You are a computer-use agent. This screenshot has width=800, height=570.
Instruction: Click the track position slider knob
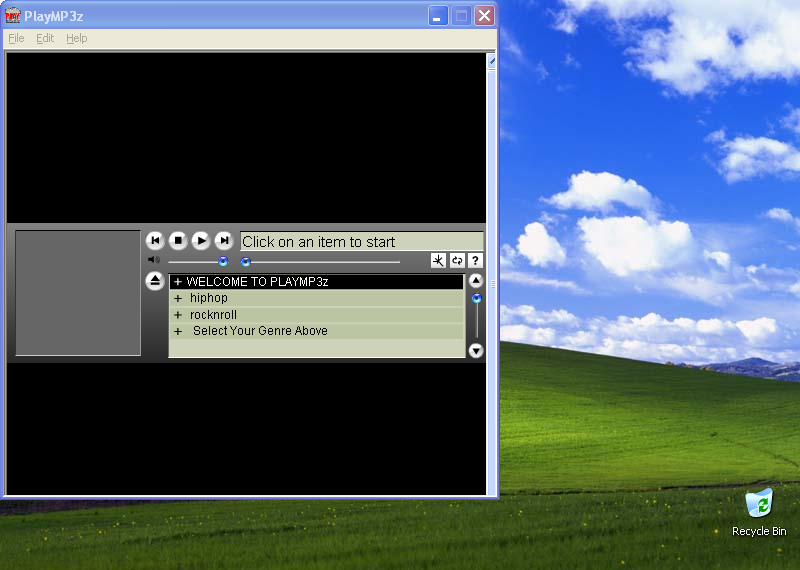[x=245, y=261]
